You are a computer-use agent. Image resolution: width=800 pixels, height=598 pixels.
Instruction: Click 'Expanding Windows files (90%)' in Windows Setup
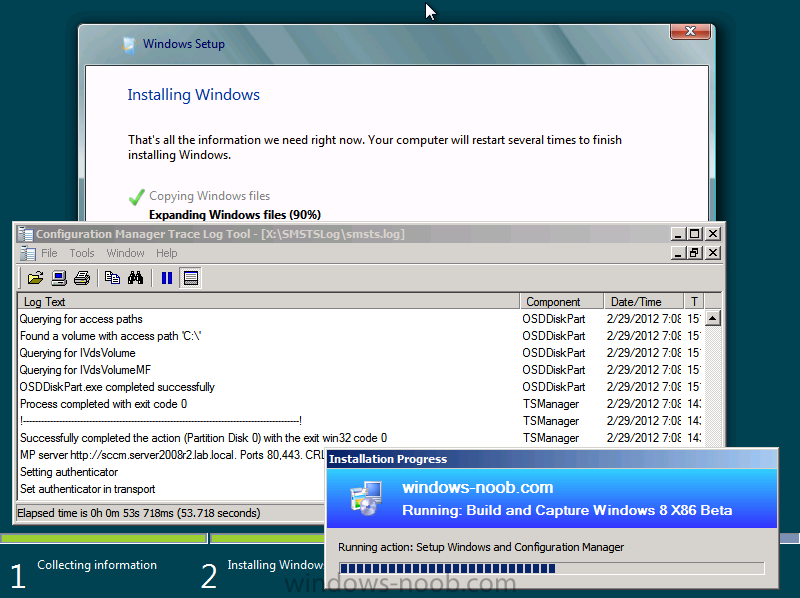[x=235, y=215]
